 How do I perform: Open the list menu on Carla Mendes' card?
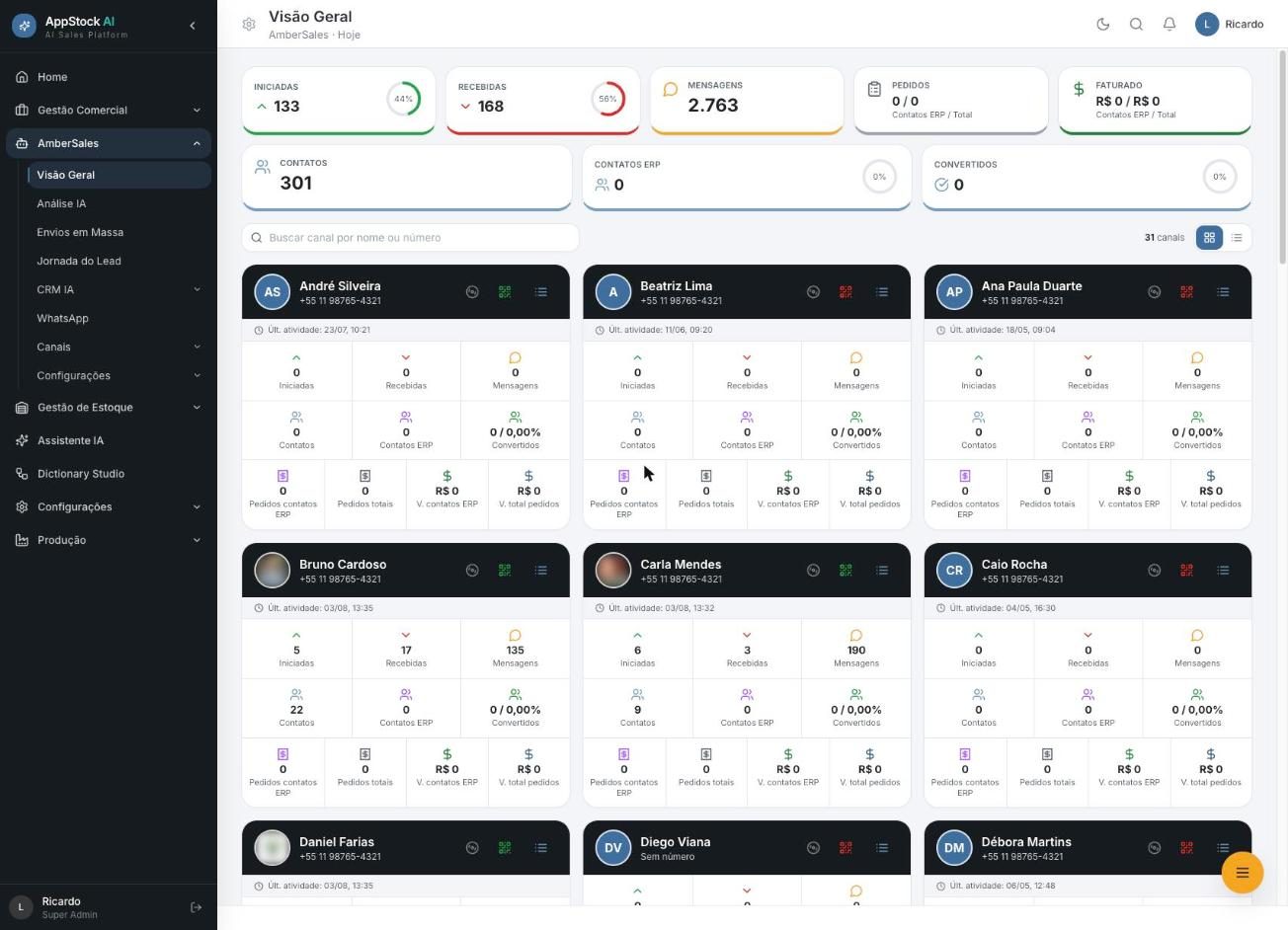(882, 571)
